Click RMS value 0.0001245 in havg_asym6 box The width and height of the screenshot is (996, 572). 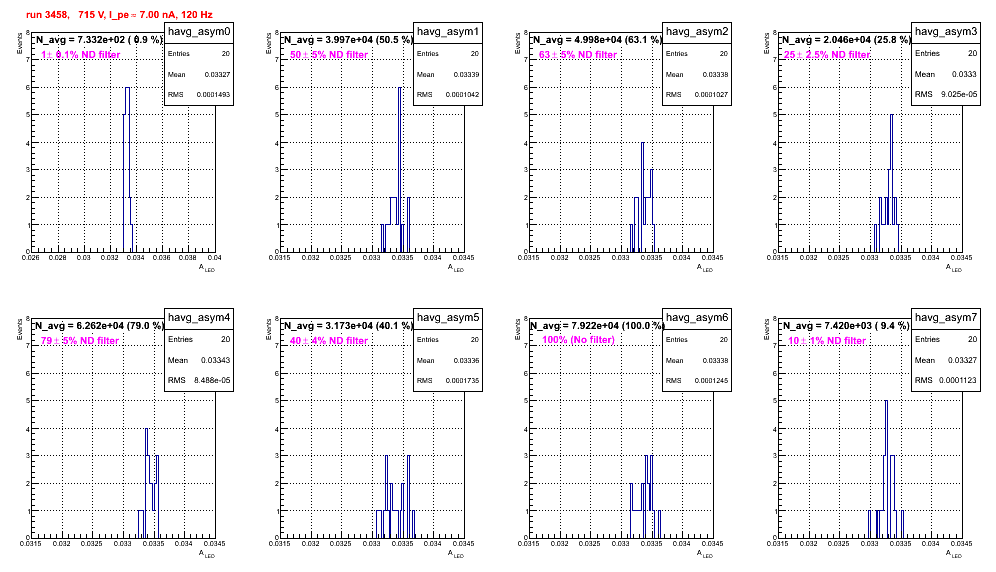click(711, 381)
